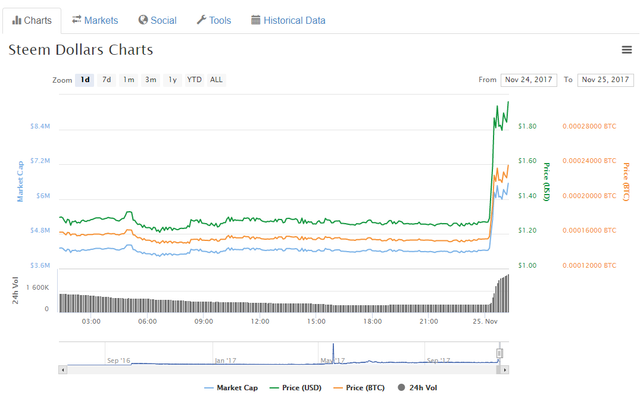Image resolution: width=640 pixels, height=398 pixels.
Task: Click the $8.4M market cap label
Action: click(40, 127)
